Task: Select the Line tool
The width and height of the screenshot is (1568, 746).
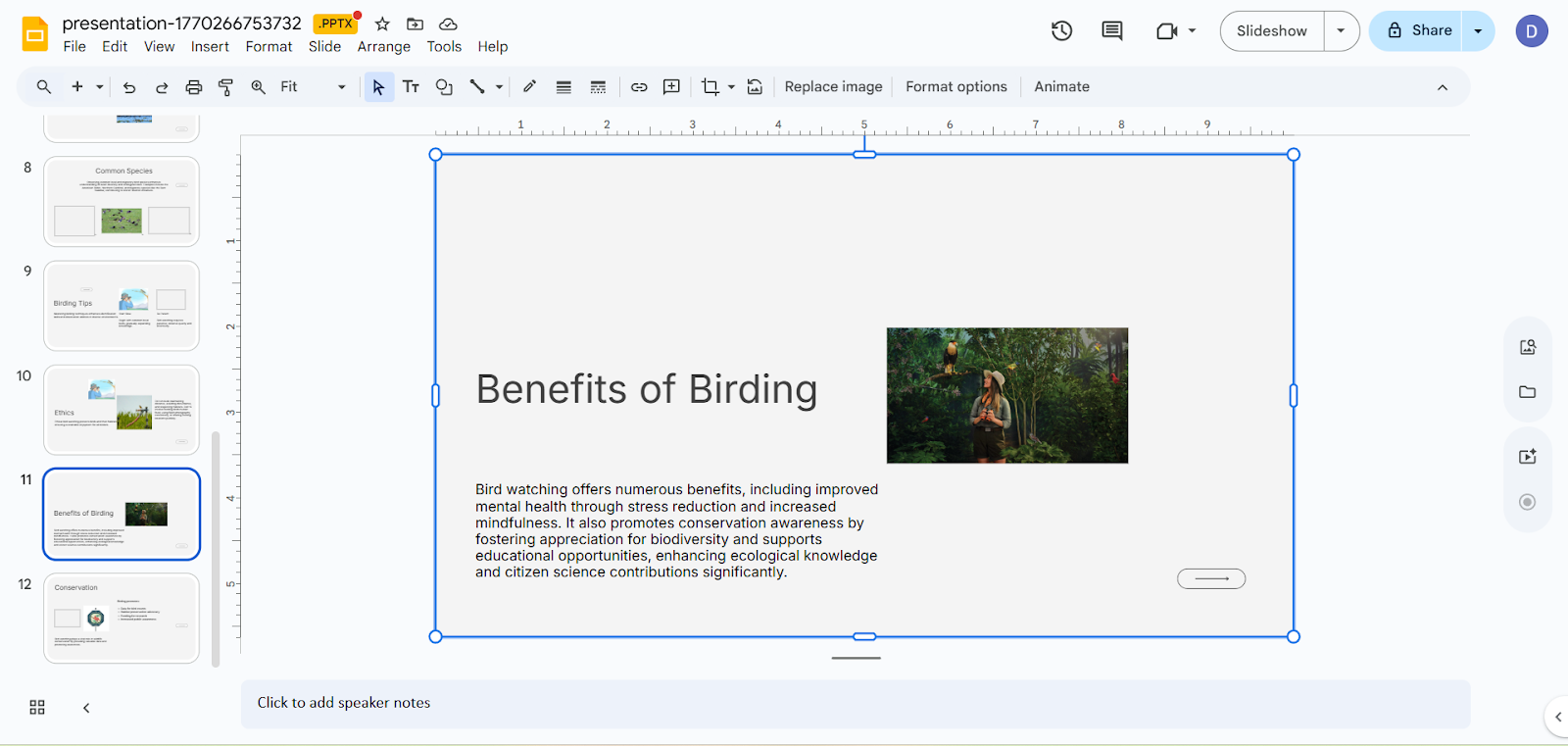Action: point(477,87)
